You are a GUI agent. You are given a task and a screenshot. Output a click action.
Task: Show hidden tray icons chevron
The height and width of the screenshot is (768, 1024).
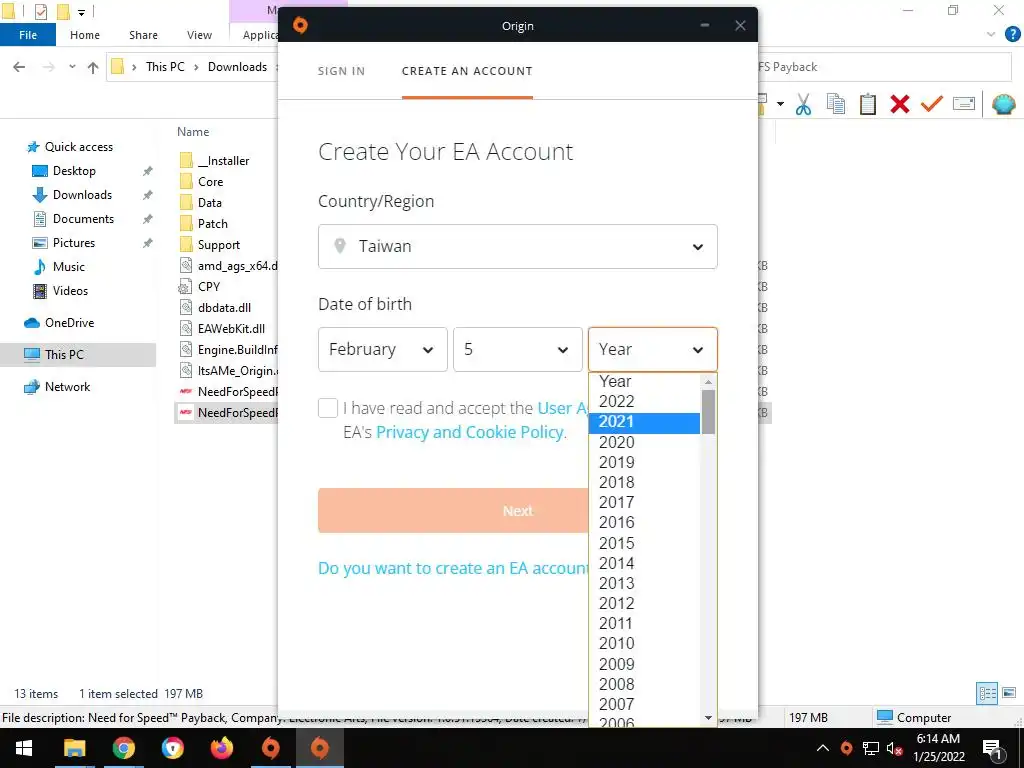coord(823,748)
